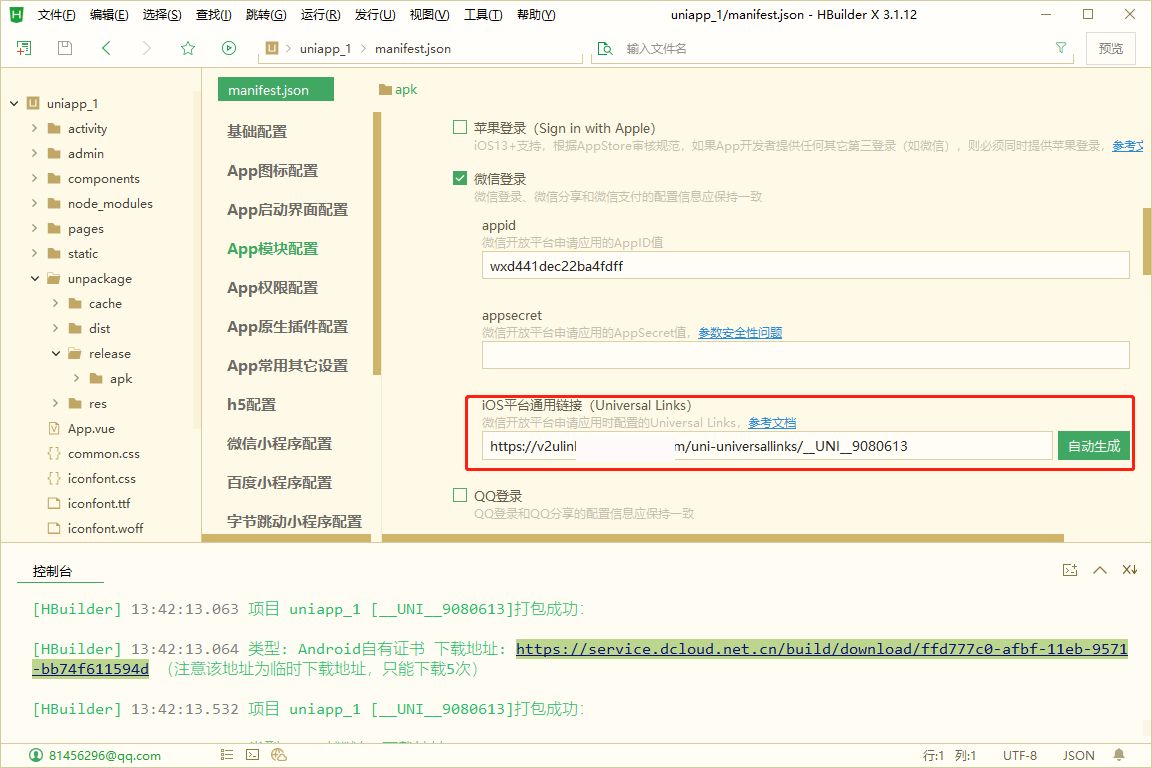Bookmark with the star icon
1152x768 pixels.
[187, 48]
